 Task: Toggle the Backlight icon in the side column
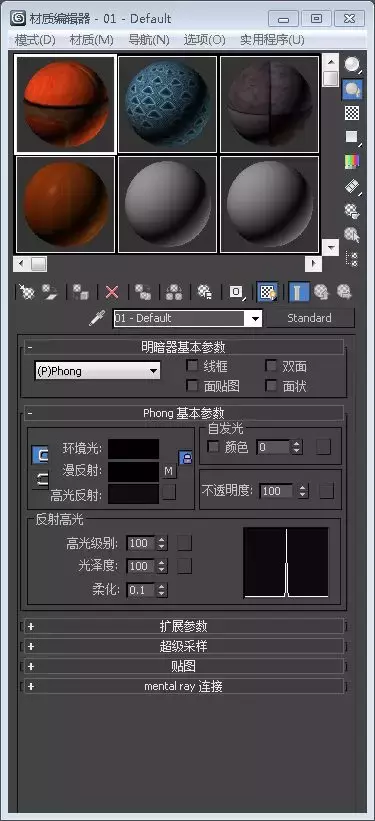pos(352,90)
